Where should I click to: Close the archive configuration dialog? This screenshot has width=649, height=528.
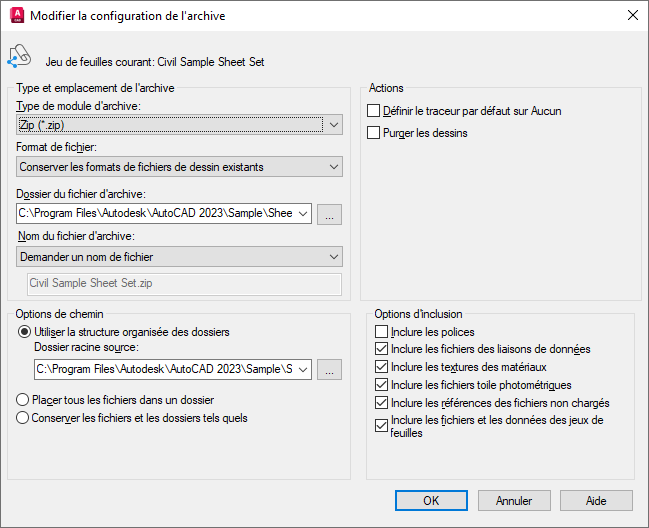click(x=632, y=15)
